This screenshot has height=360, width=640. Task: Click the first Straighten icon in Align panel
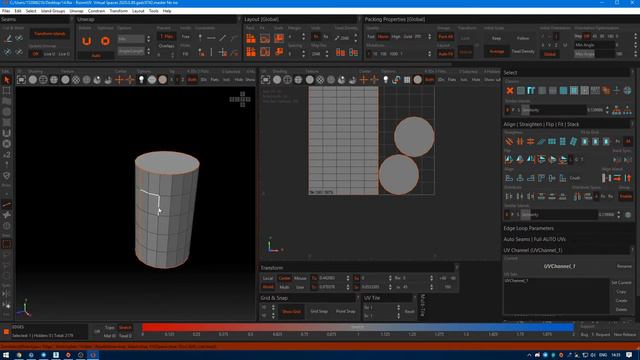509,141
